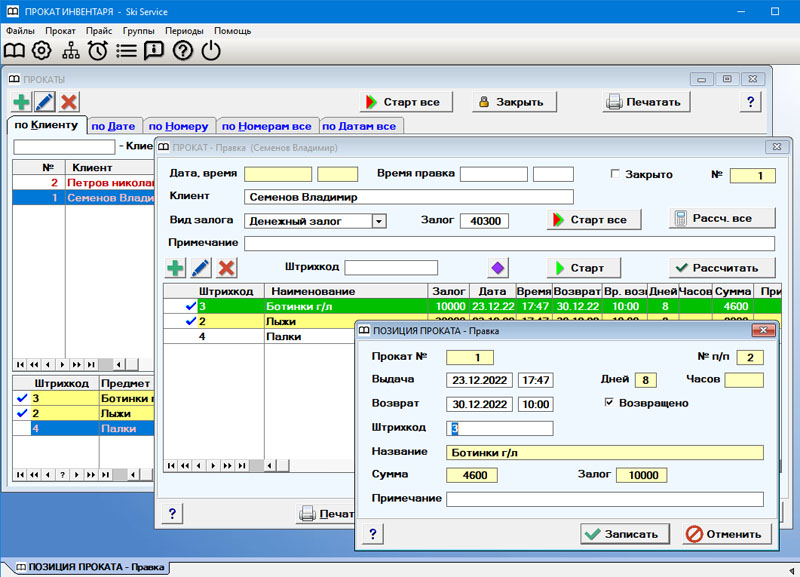Click the power/exit icon in main toolbar
Screen dimensions: 800x577
(211, 51)
